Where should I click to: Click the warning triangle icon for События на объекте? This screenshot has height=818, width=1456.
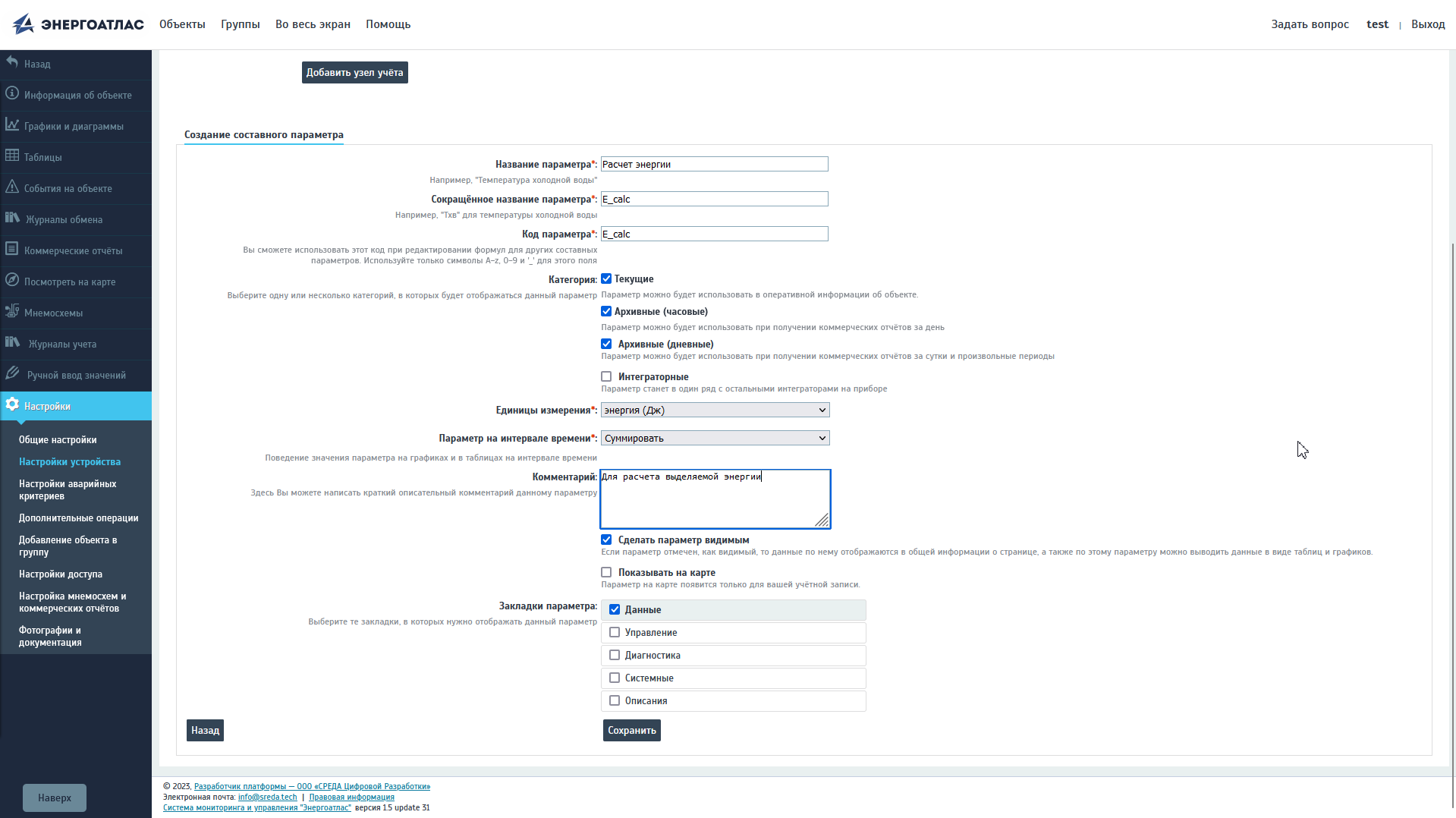(12, 187)
